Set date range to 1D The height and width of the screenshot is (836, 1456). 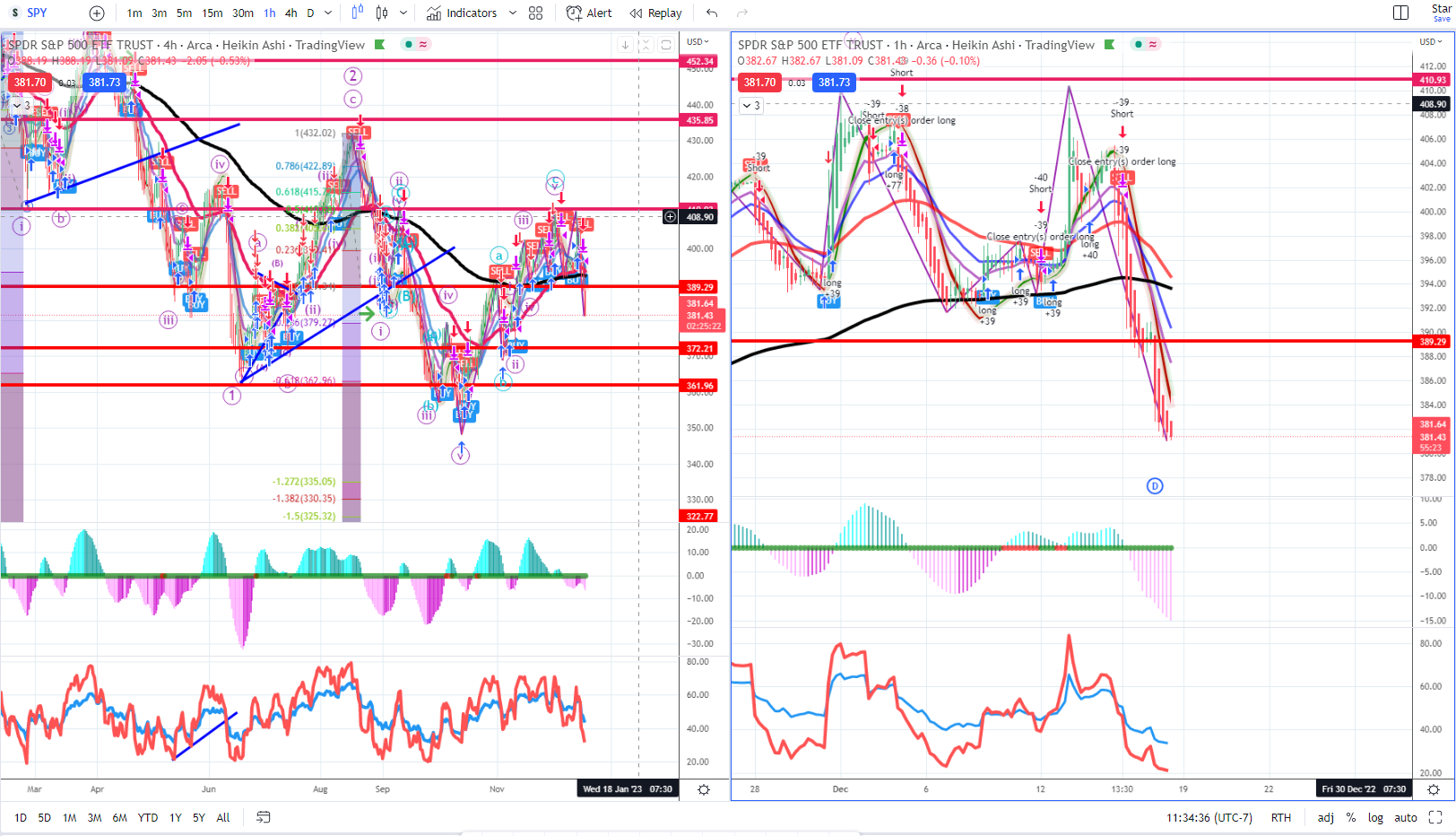21,817
